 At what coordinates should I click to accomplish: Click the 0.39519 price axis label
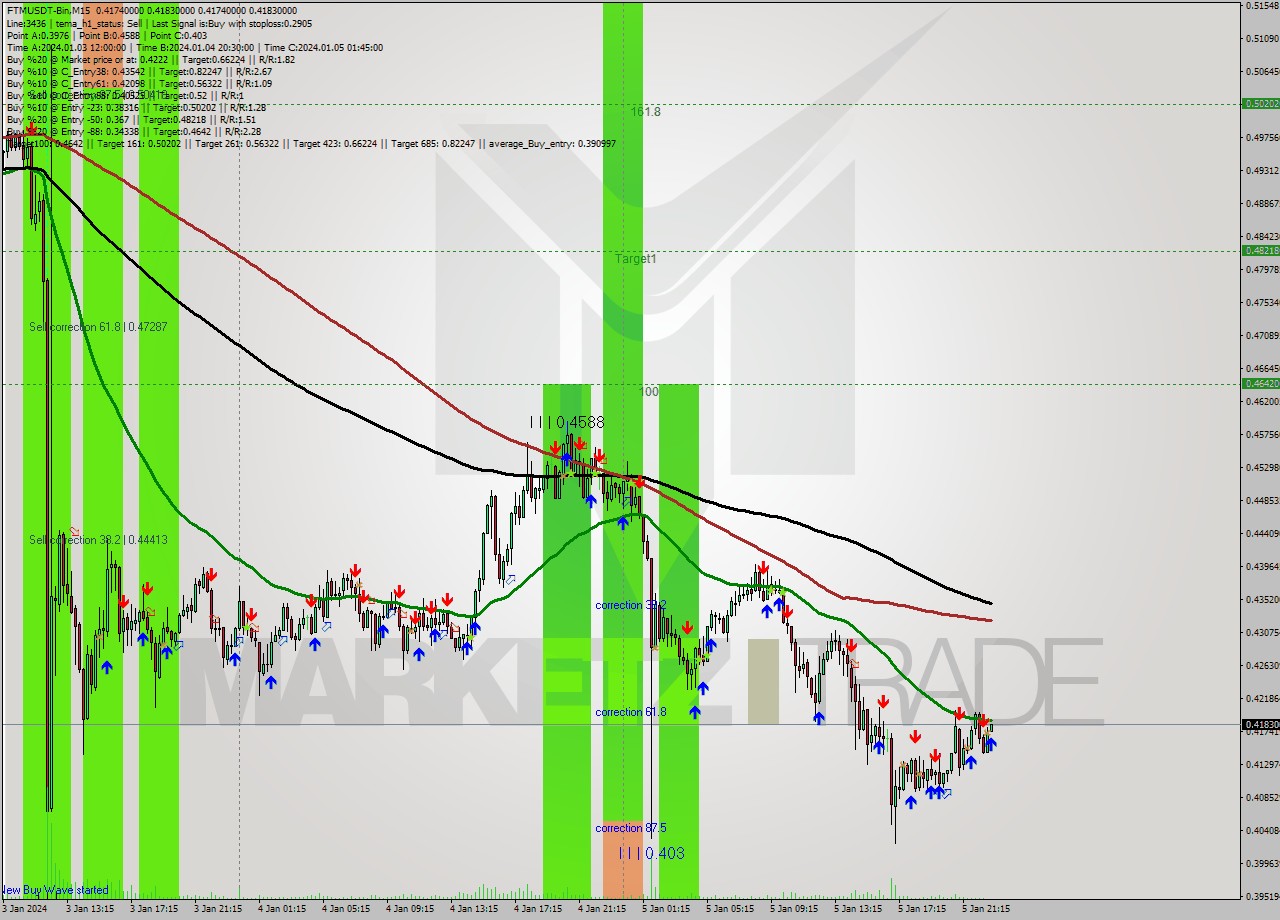(x=1262, y=897)
